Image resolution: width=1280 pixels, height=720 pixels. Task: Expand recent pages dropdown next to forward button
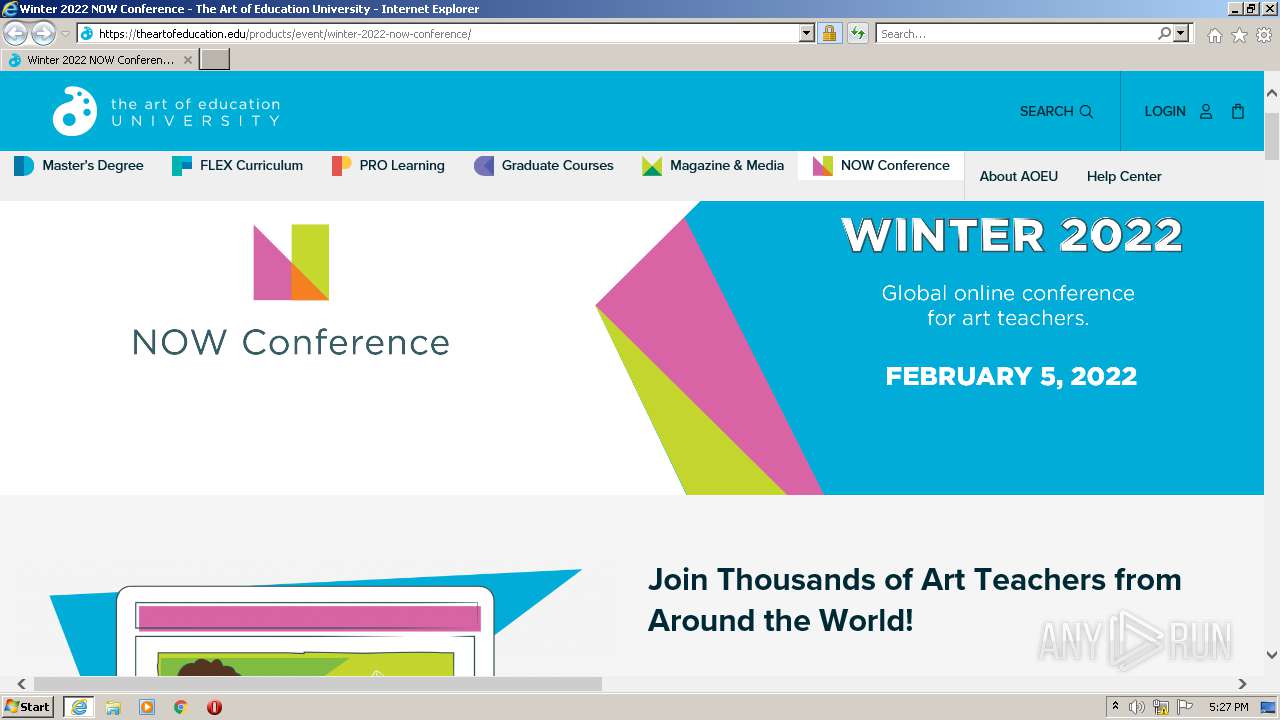click(x=66, y=34)
